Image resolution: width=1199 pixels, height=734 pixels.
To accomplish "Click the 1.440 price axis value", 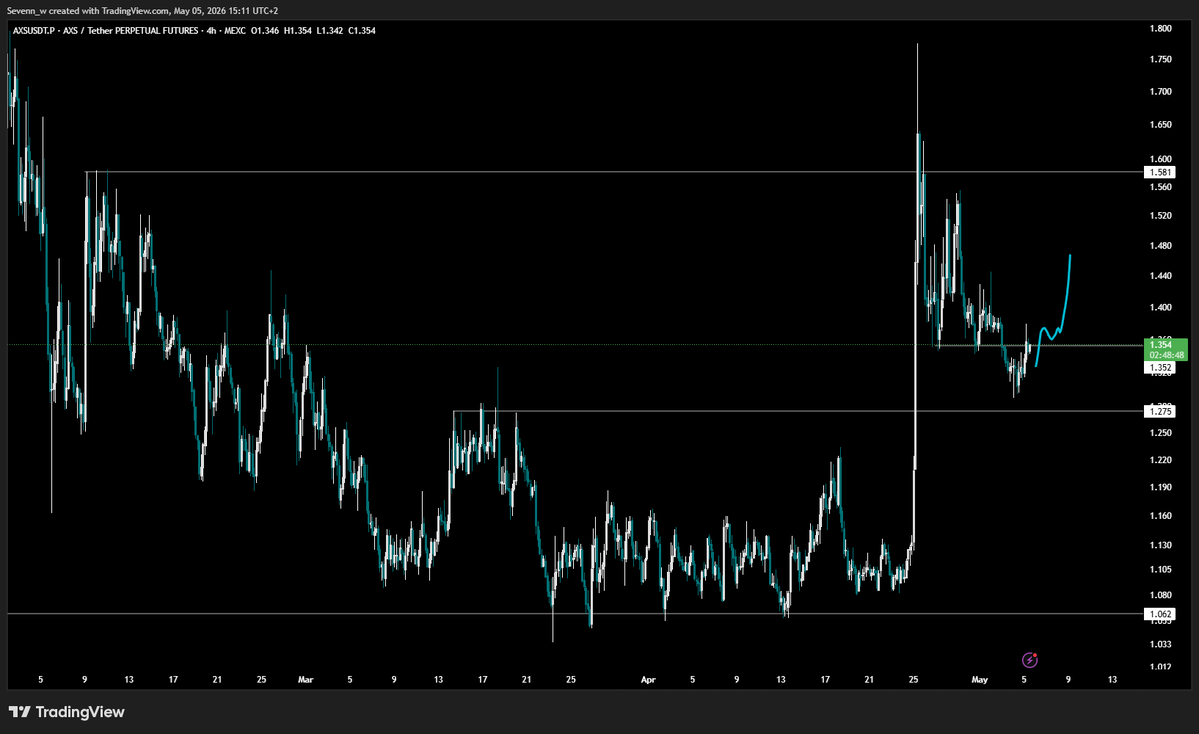I will click(x=1160, y=276).
